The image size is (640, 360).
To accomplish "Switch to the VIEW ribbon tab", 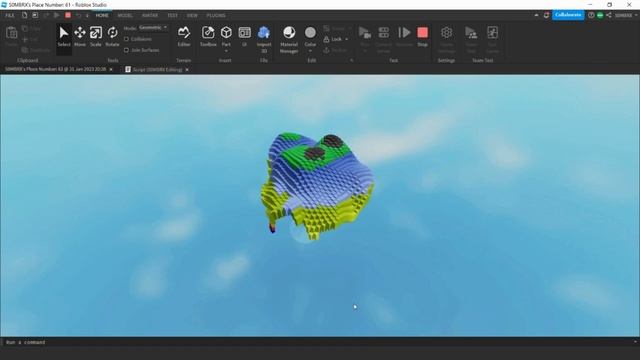I will click(x=192, y=15).
